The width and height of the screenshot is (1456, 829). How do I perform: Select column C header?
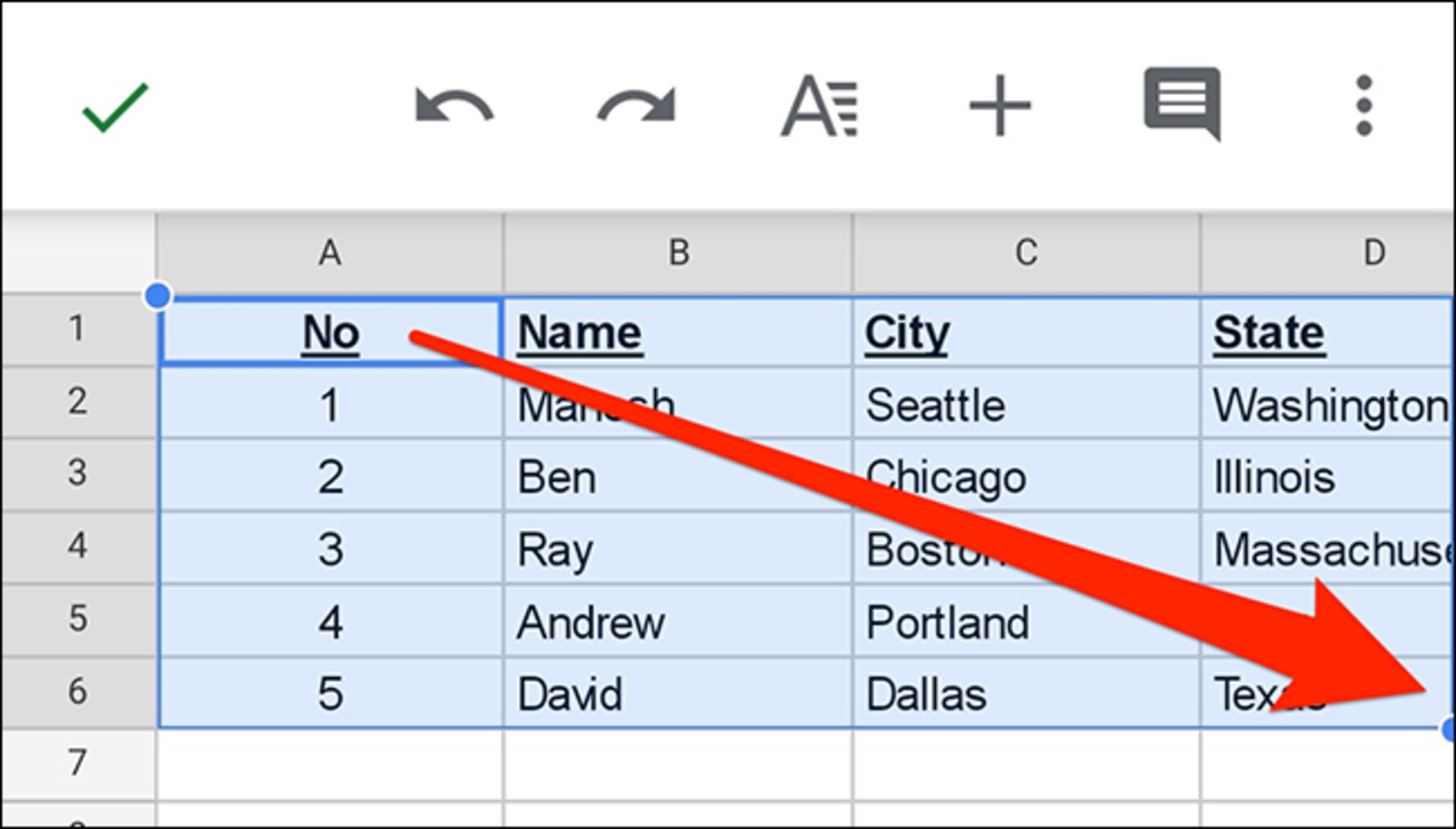(x=1026, y=253)
